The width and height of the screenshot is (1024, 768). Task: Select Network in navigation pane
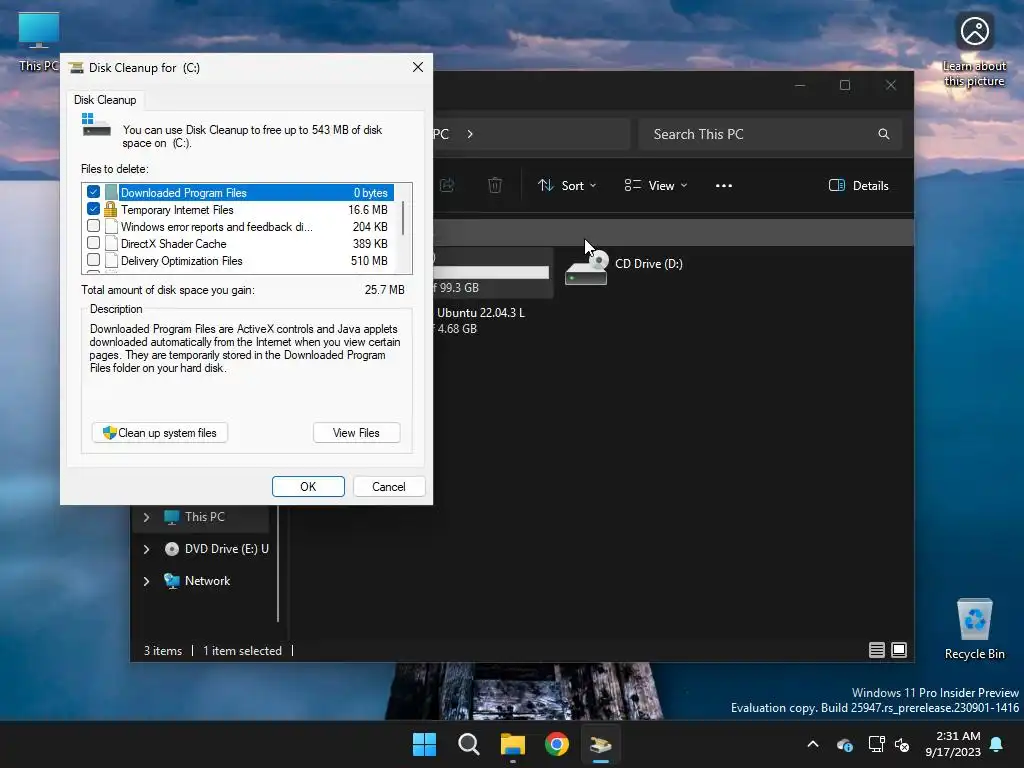click(x=197, y=581)
